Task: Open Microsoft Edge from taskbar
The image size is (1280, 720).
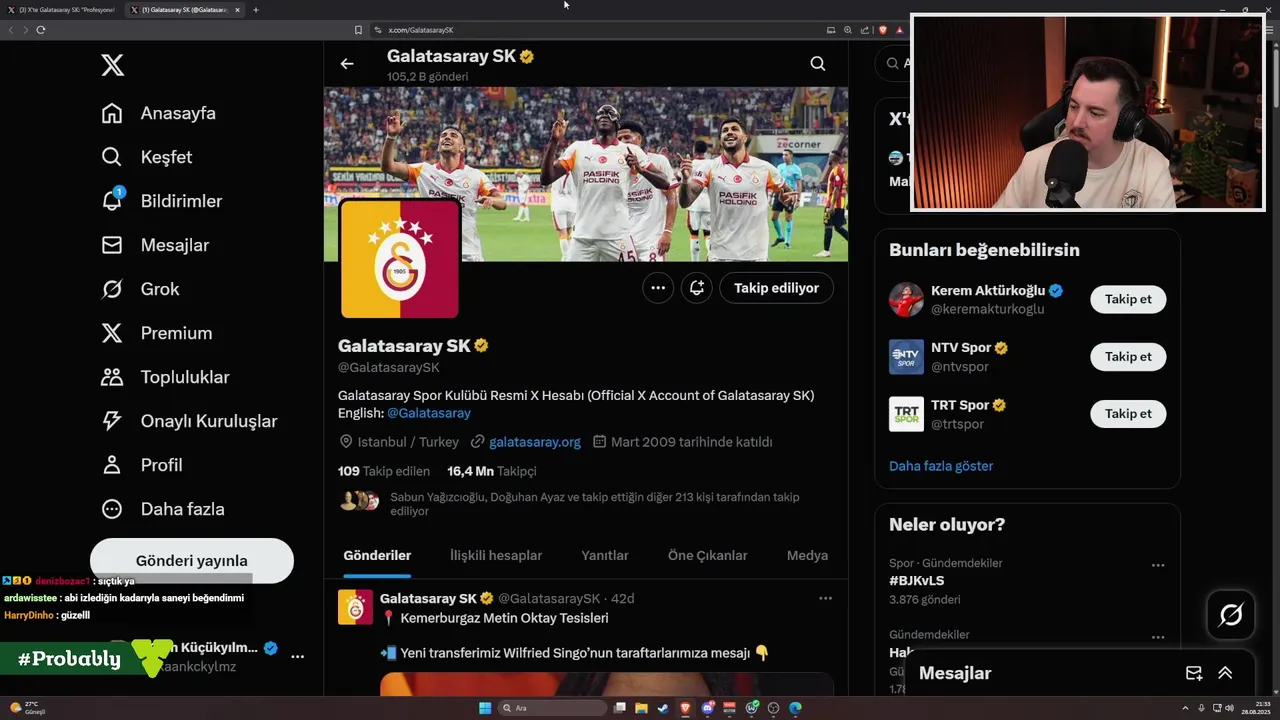Action: [795, 708]
